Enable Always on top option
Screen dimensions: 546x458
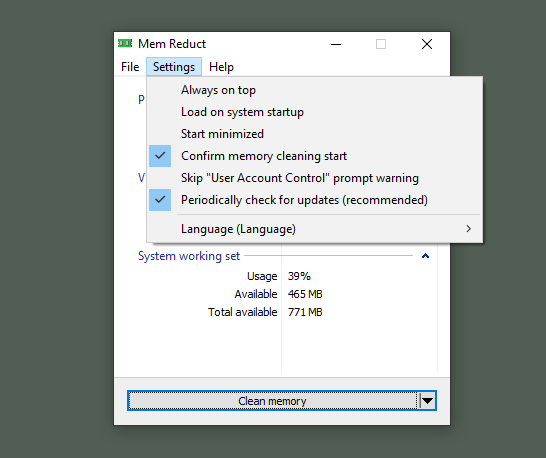coord(314,90)
